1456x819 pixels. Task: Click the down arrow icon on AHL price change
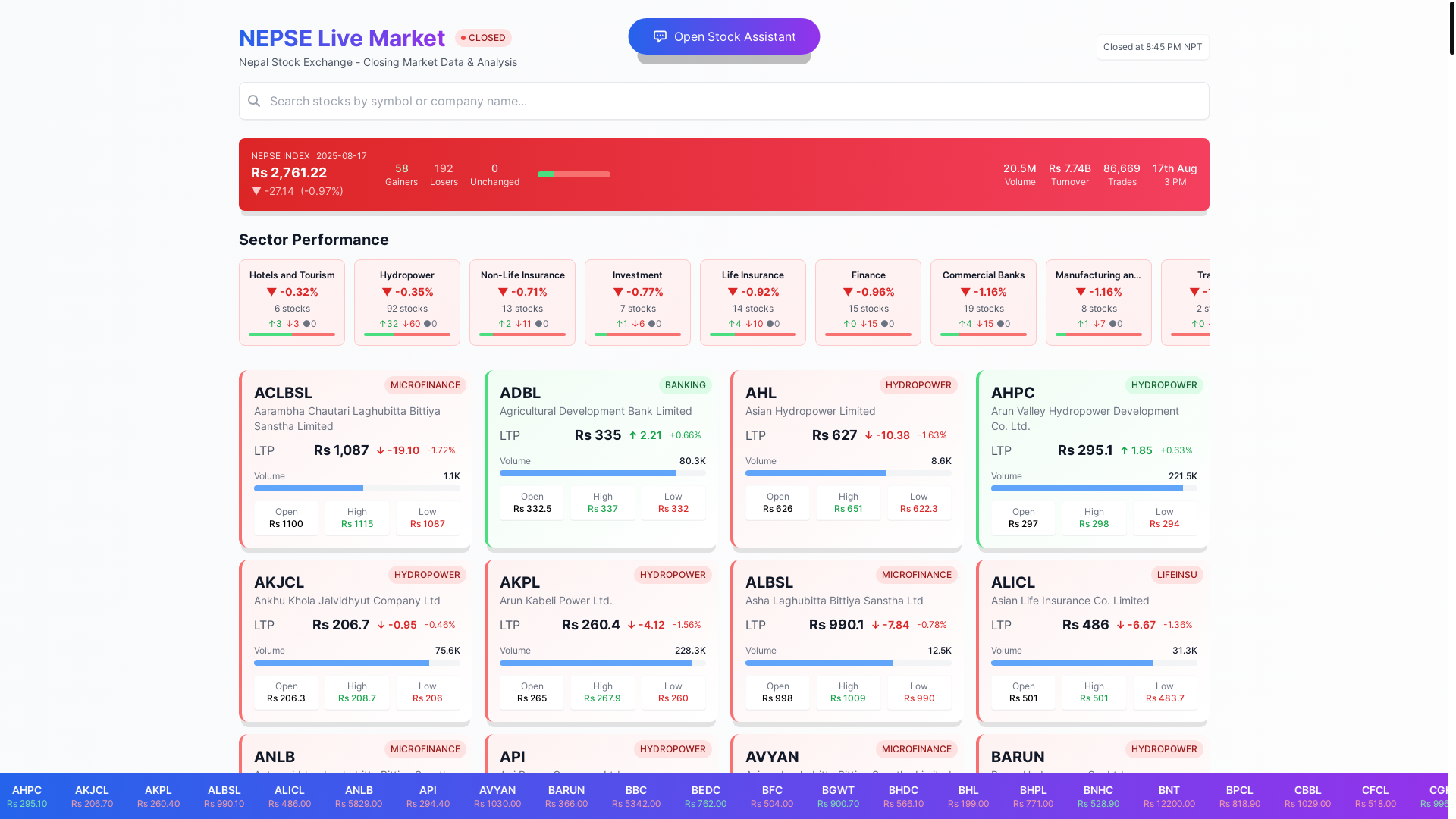point(868,435)
